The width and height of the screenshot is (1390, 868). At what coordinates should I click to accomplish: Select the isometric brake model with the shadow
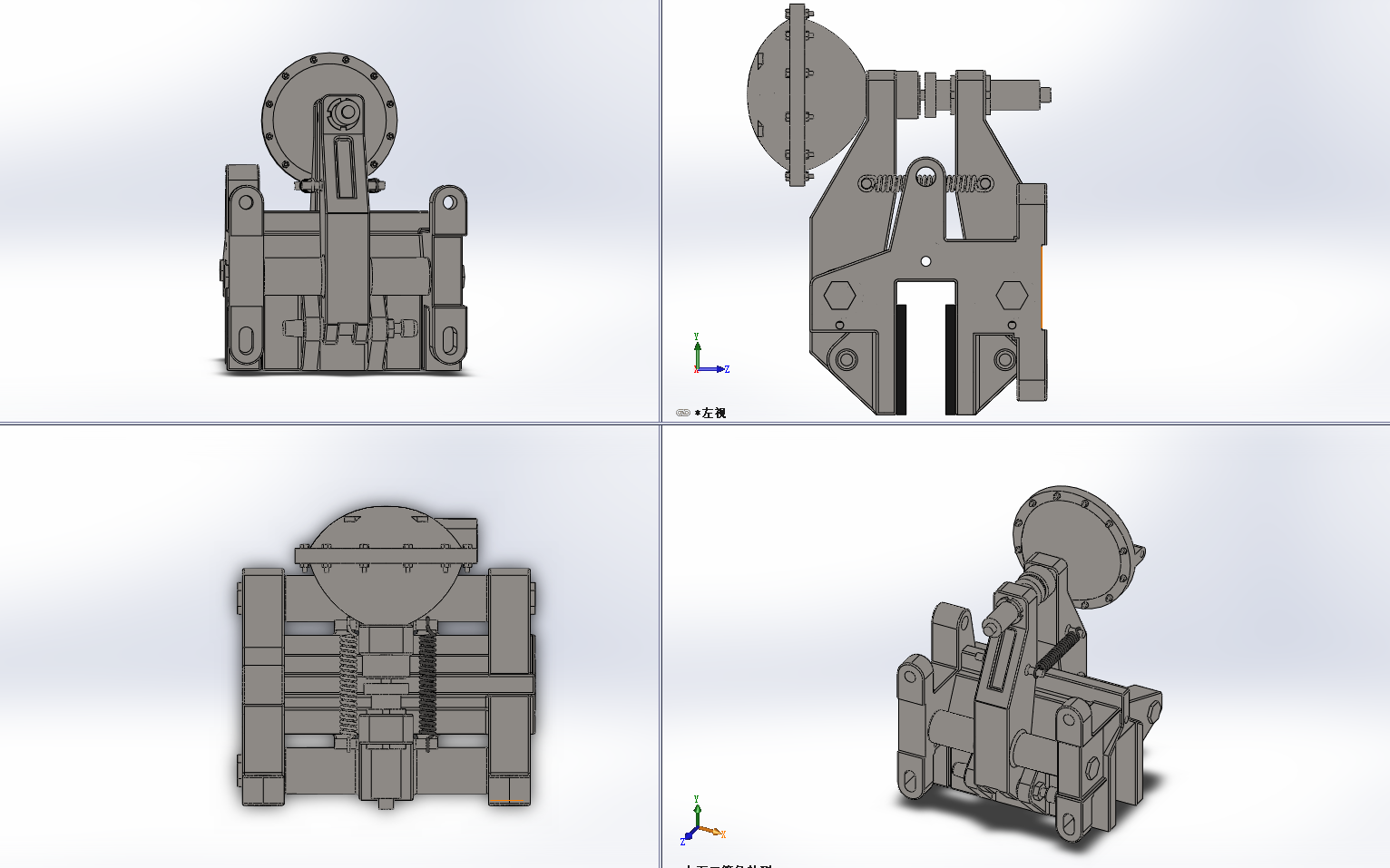(1029, 663)
